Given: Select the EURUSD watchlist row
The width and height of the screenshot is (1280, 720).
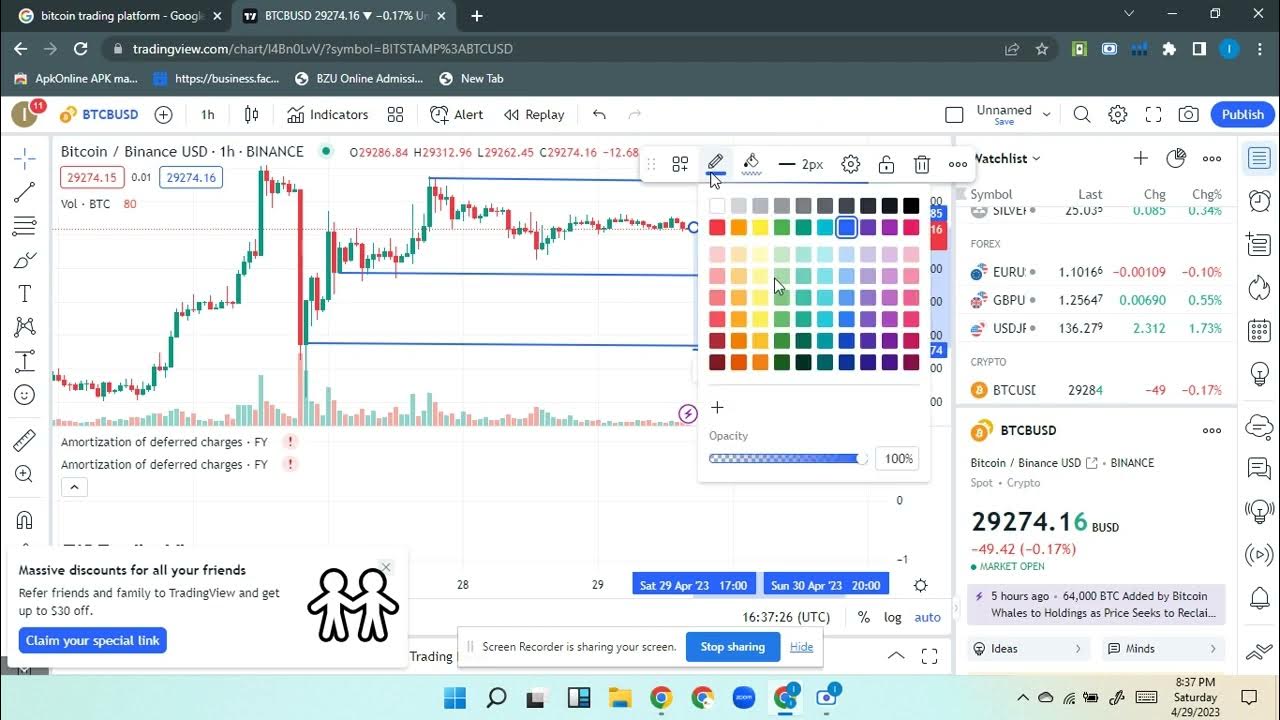Looking at the screenshot, I should click(1096, 272).
